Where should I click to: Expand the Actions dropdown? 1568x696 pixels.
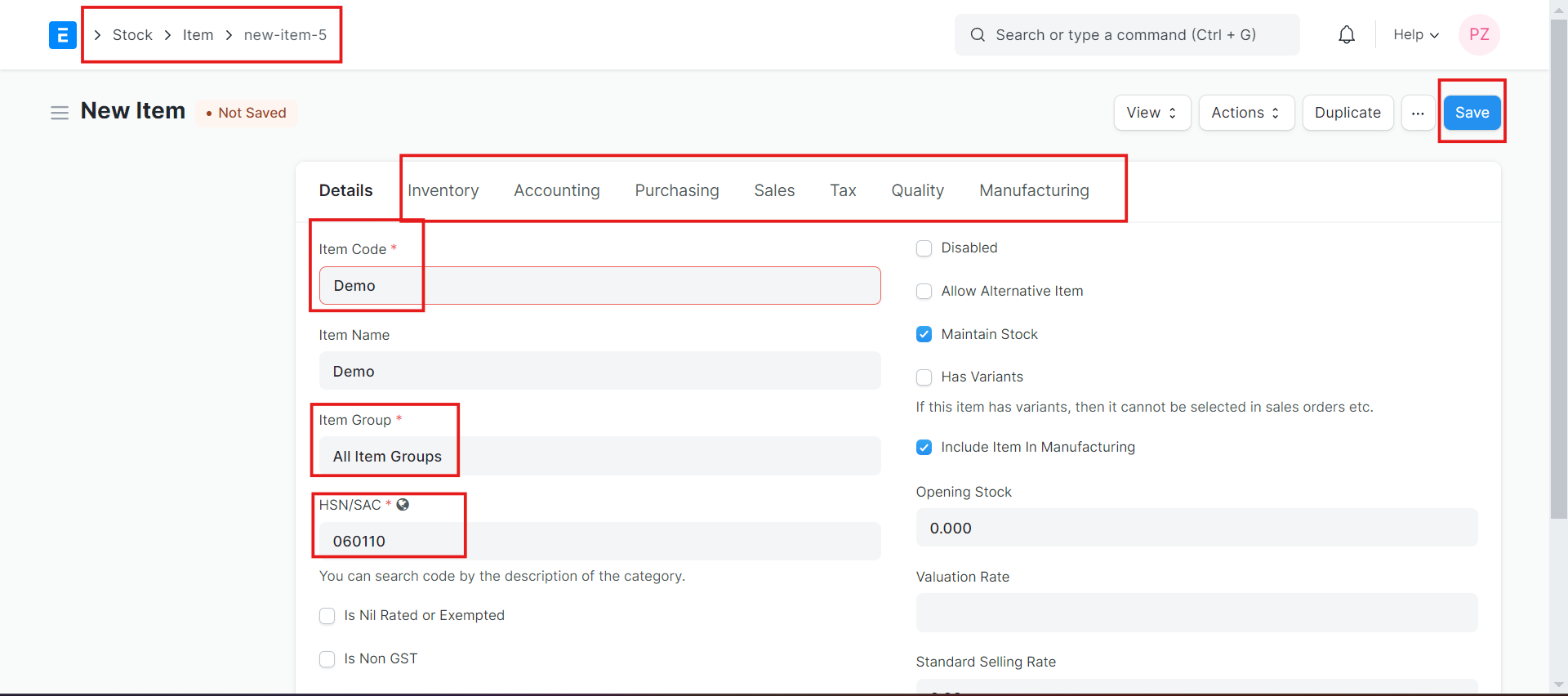point(1246,113)
